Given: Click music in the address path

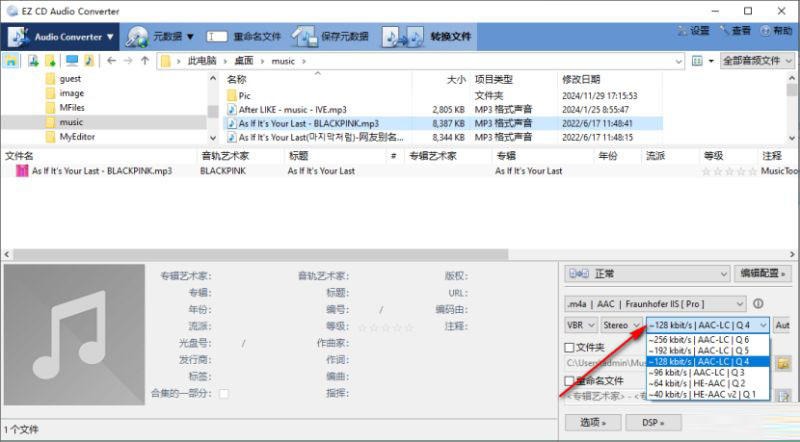Looking at the screenshot, I should click(283, 61).
